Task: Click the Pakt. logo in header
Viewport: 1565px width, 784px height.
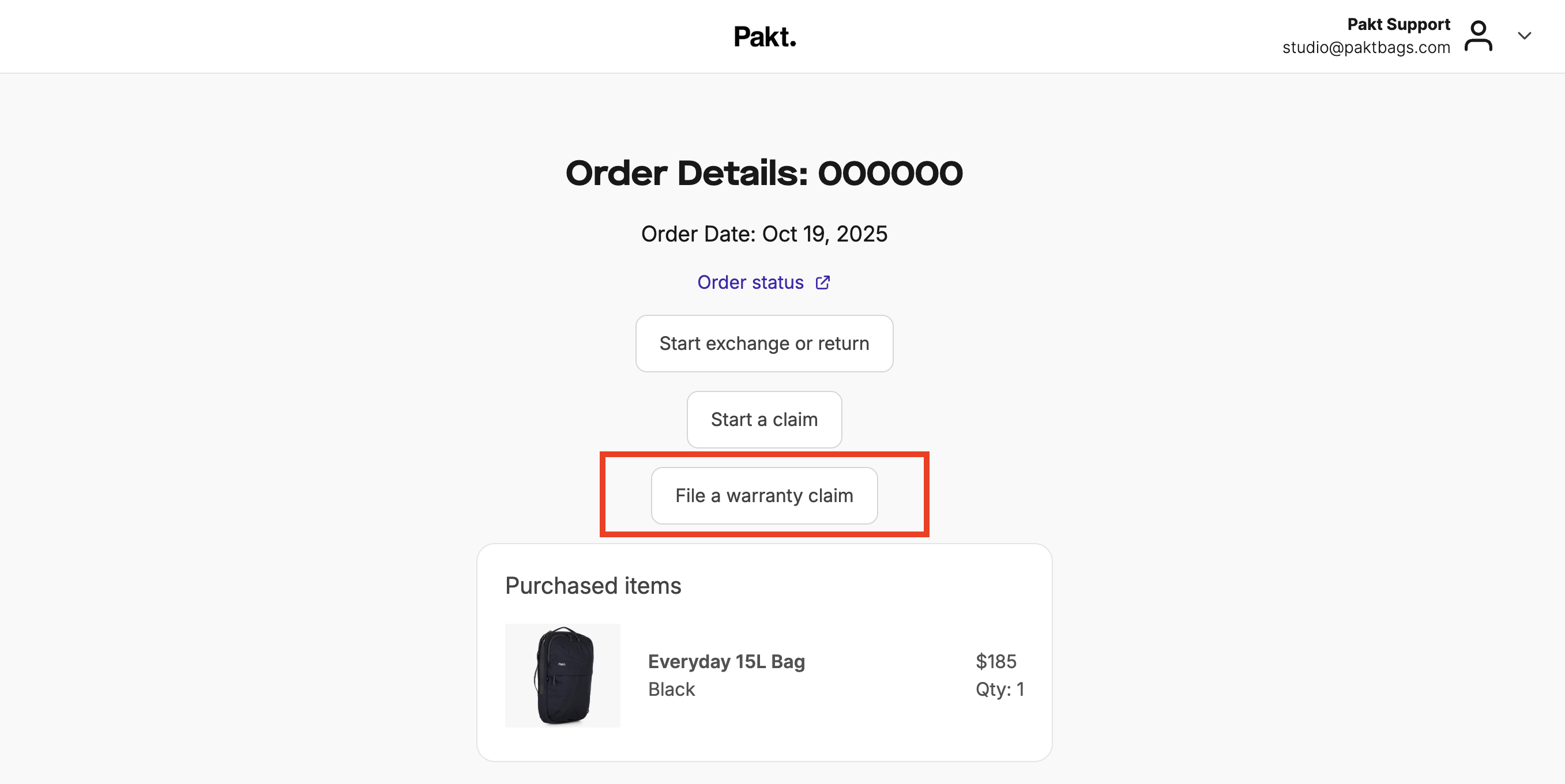Action: 764,37
